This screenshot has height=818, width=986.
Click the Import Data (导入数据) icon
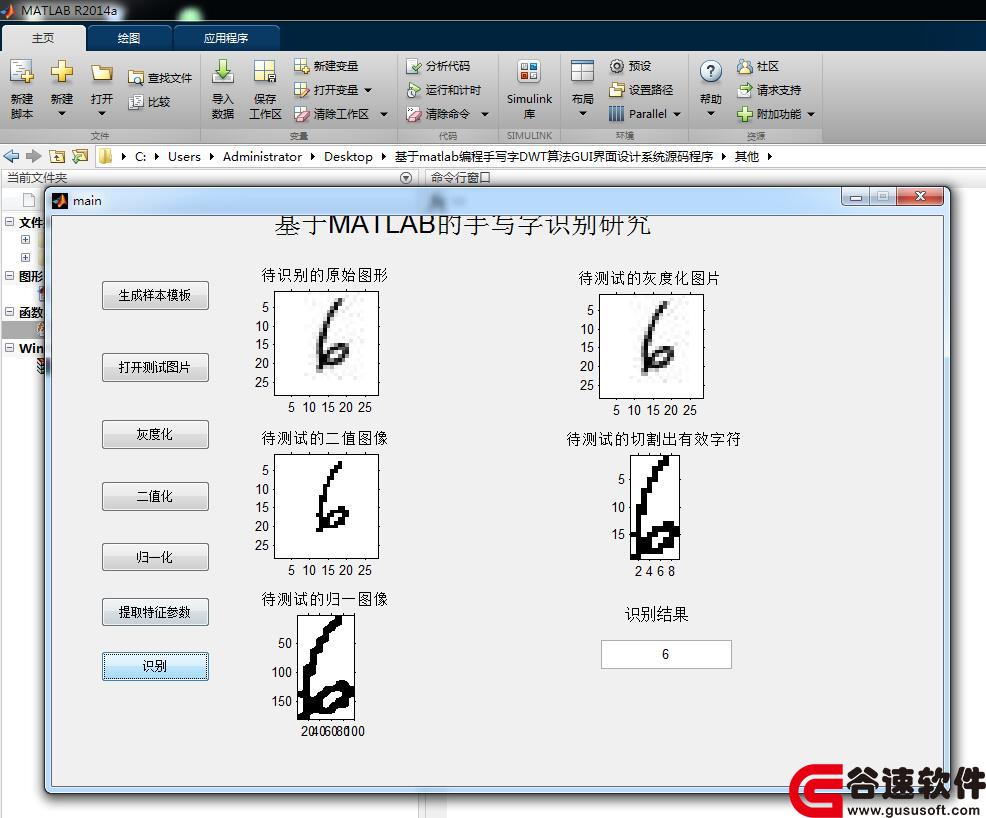tap(223, 72)
